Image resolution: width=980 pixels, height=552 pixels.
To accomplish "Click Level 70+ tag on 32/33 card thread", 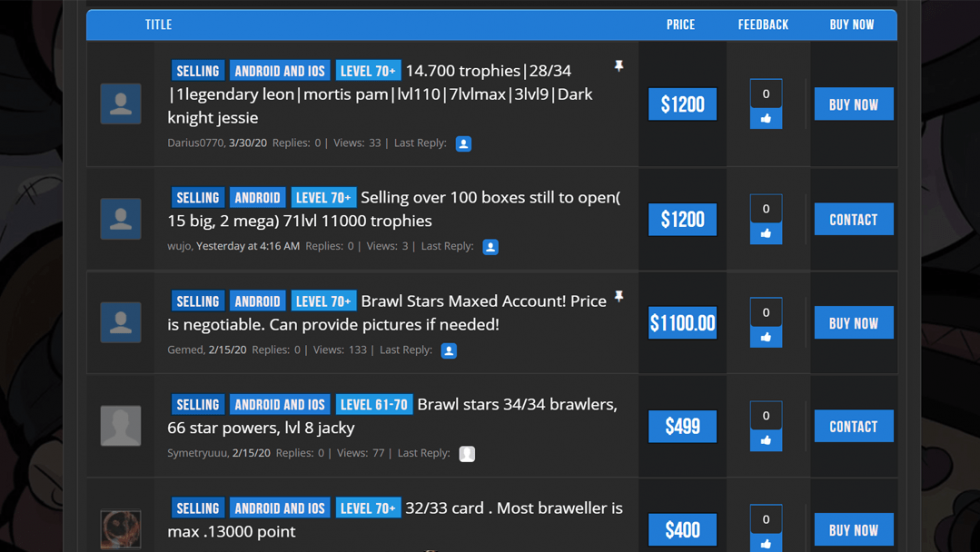I will coord(368,508).
